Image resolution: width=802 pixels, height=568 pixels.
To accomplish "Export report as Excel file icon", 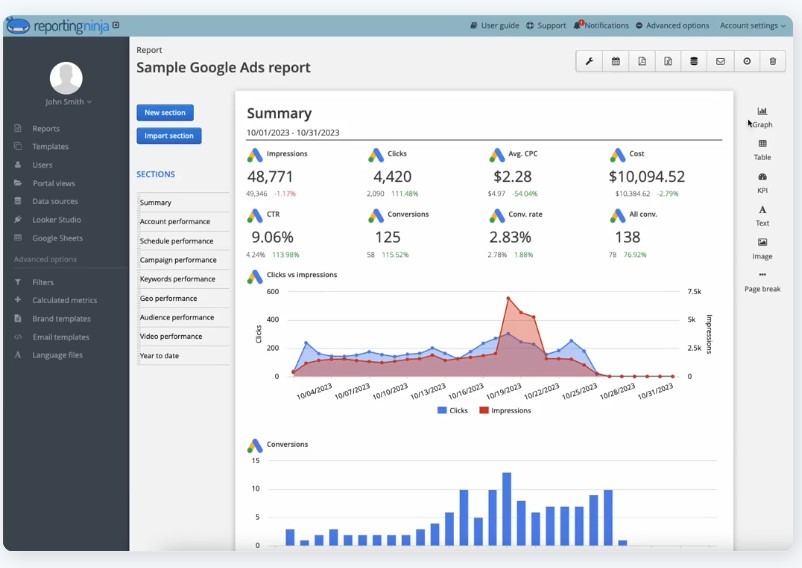I will [668, 61].
